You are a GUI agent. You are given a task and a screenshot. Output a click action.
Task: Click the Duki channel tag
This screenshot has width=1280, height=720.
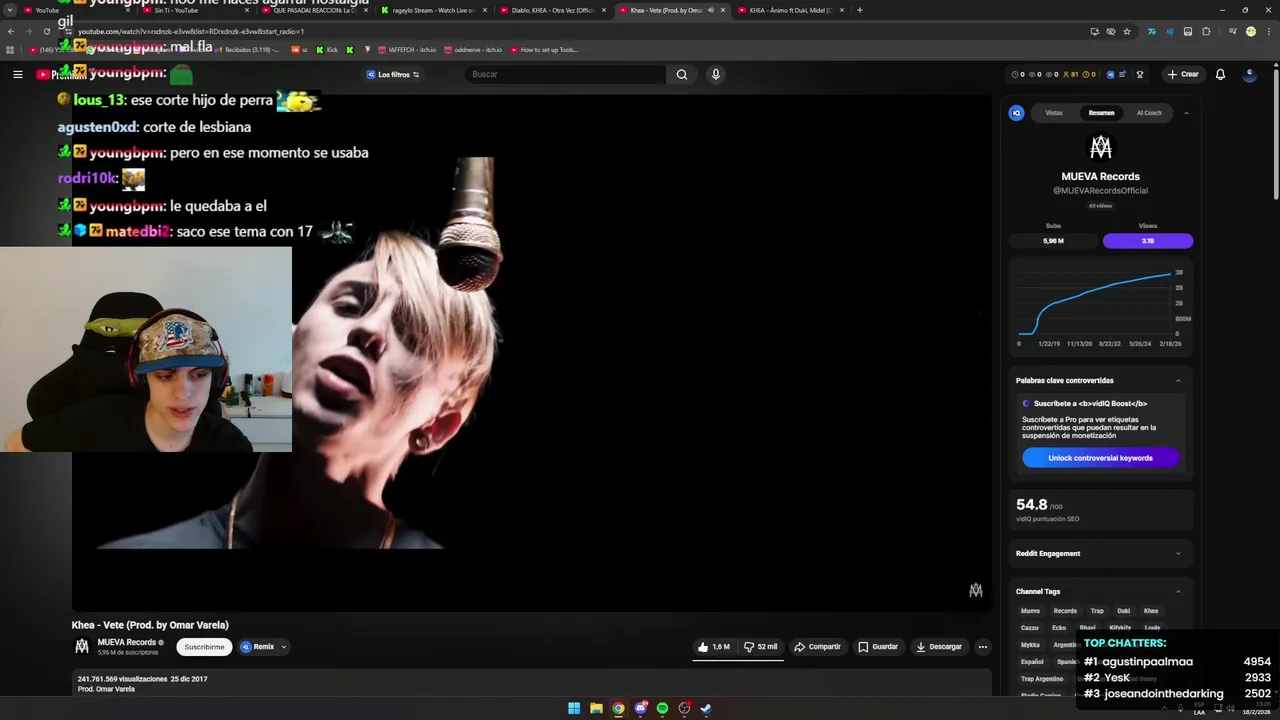pos(1124,611)
